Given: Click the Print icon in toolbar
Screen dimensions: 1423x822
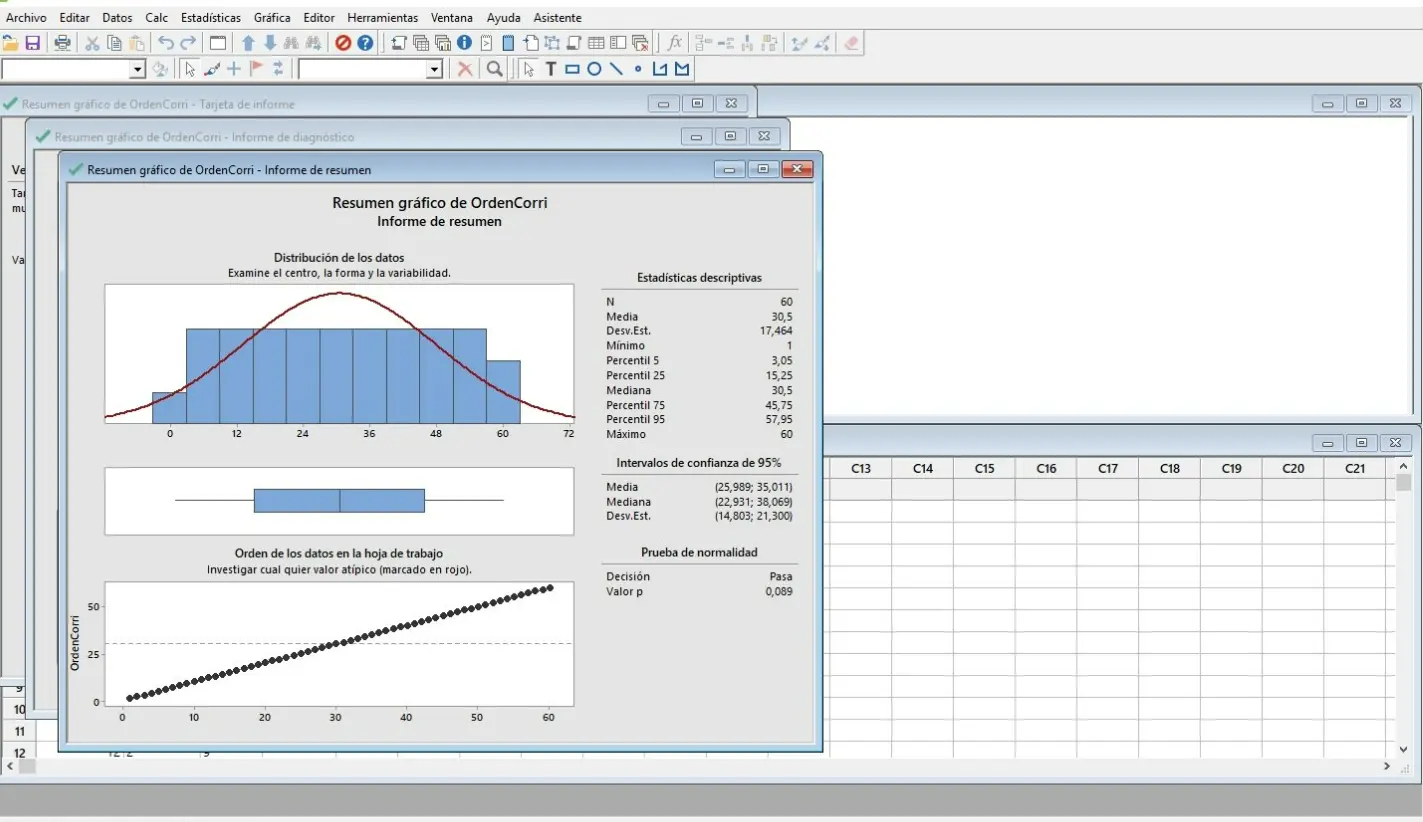Looking at the screenshot, I should coord(62,43).
